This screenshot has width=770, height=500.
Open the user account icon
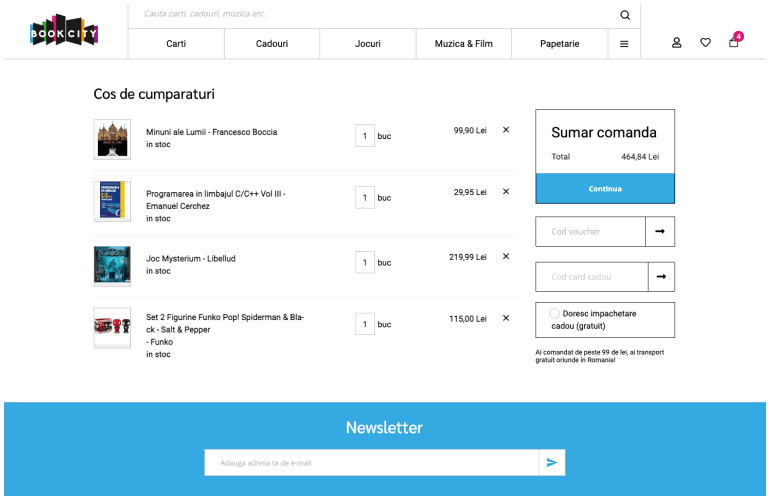tap(676, 43)
